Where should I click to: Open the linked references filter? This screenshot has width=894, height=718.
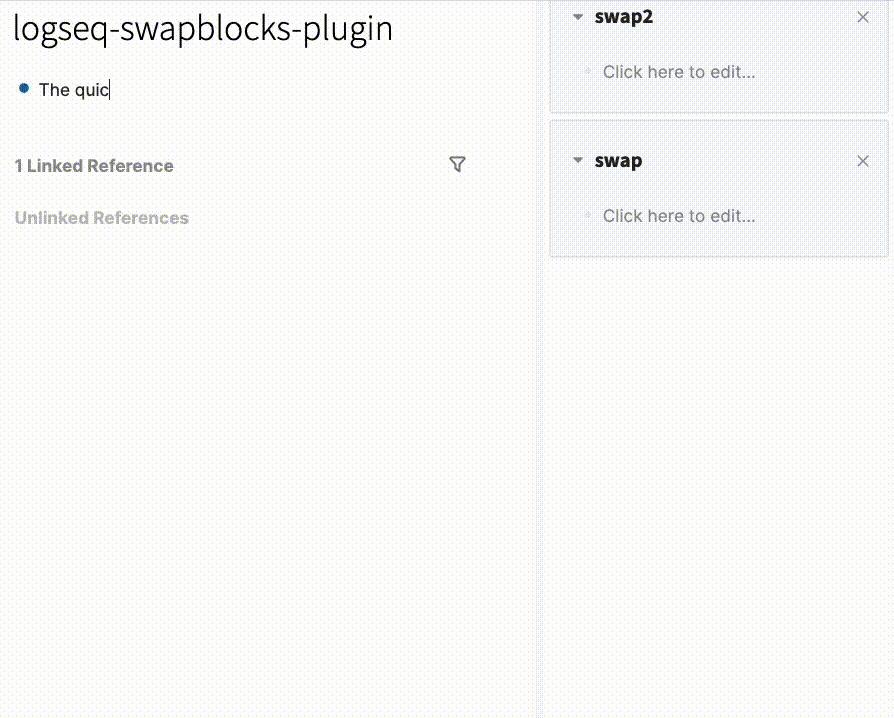point(457,165)
